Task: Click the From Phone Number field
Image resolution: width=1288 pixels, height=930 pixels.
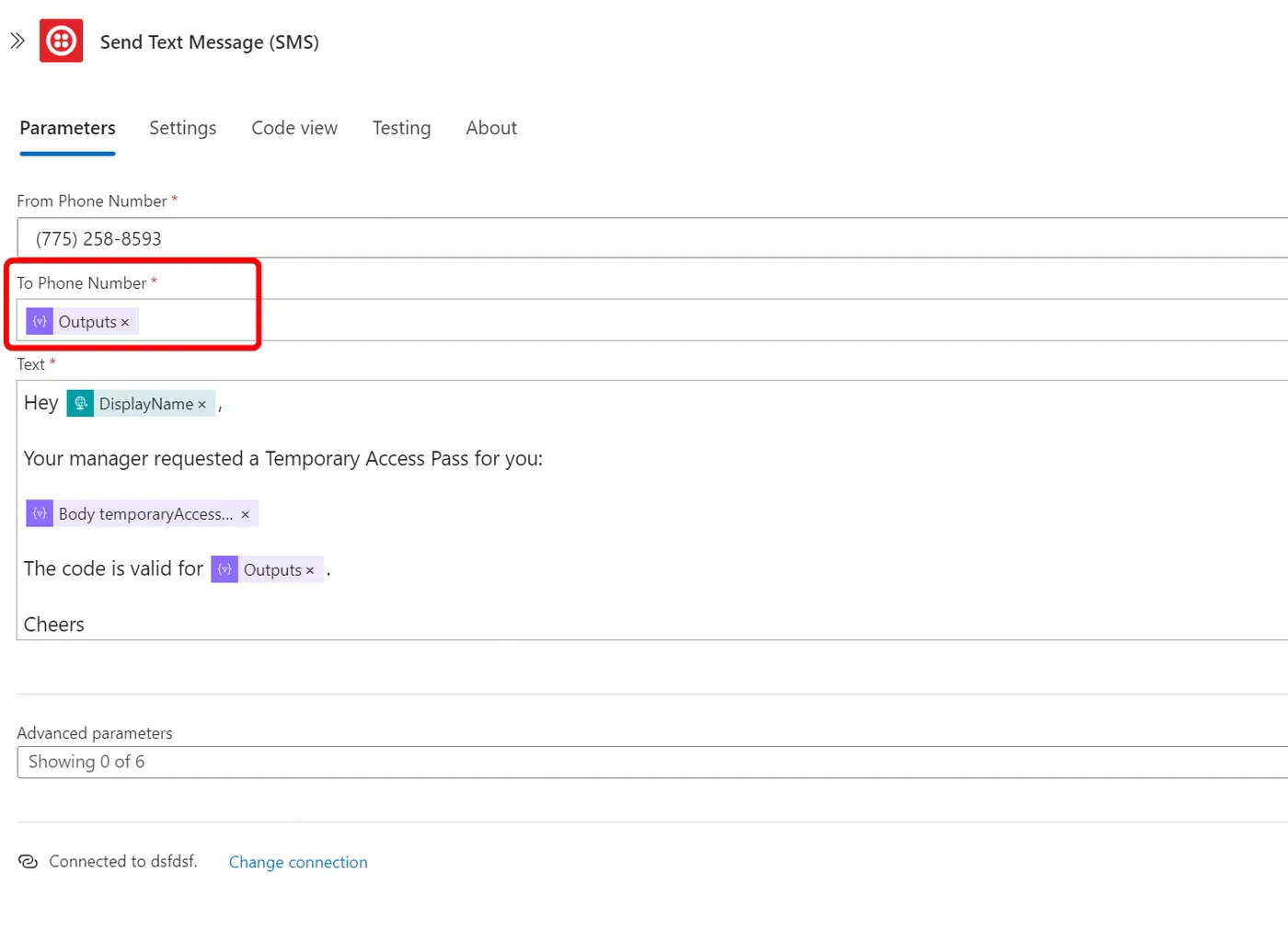Action: point(652,238)
